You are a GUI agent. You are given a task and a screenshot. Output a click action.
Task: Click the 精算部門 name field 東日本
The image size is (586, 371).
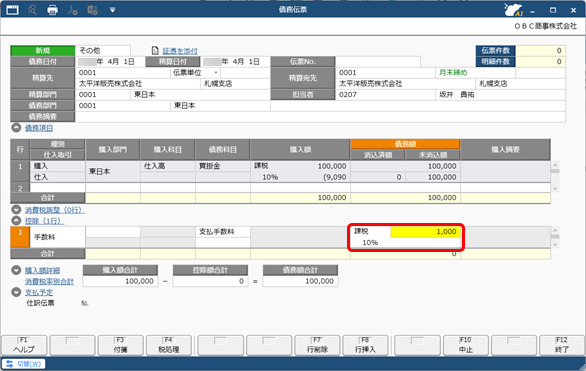point(200,95)
